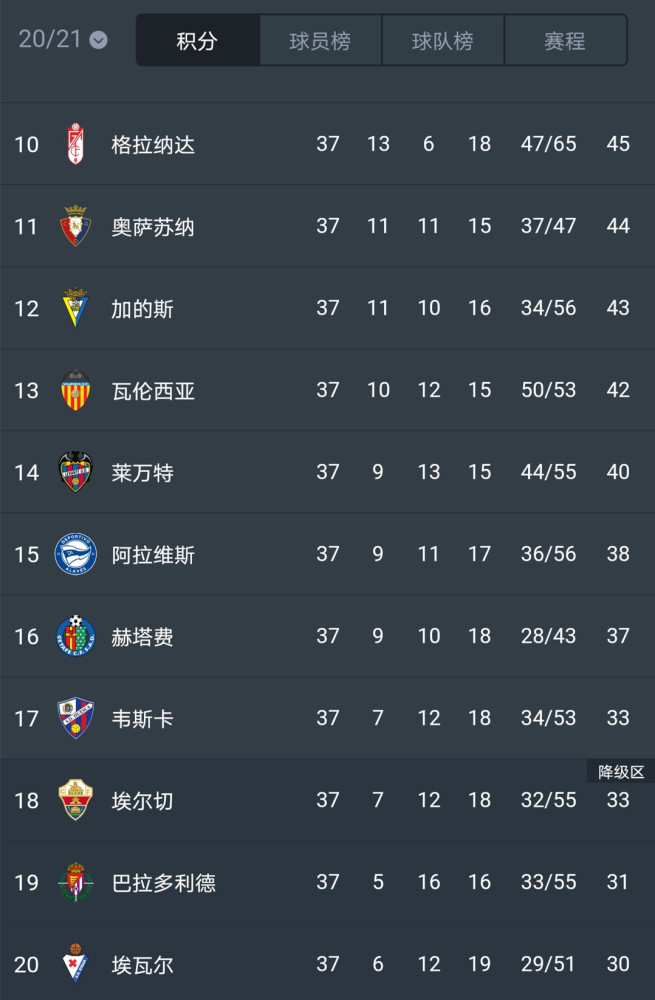Image resolution: width=655 pixels, height=1000 pixels.
Task: Click the Valladolid club crest icon
Action: [75, 881]
